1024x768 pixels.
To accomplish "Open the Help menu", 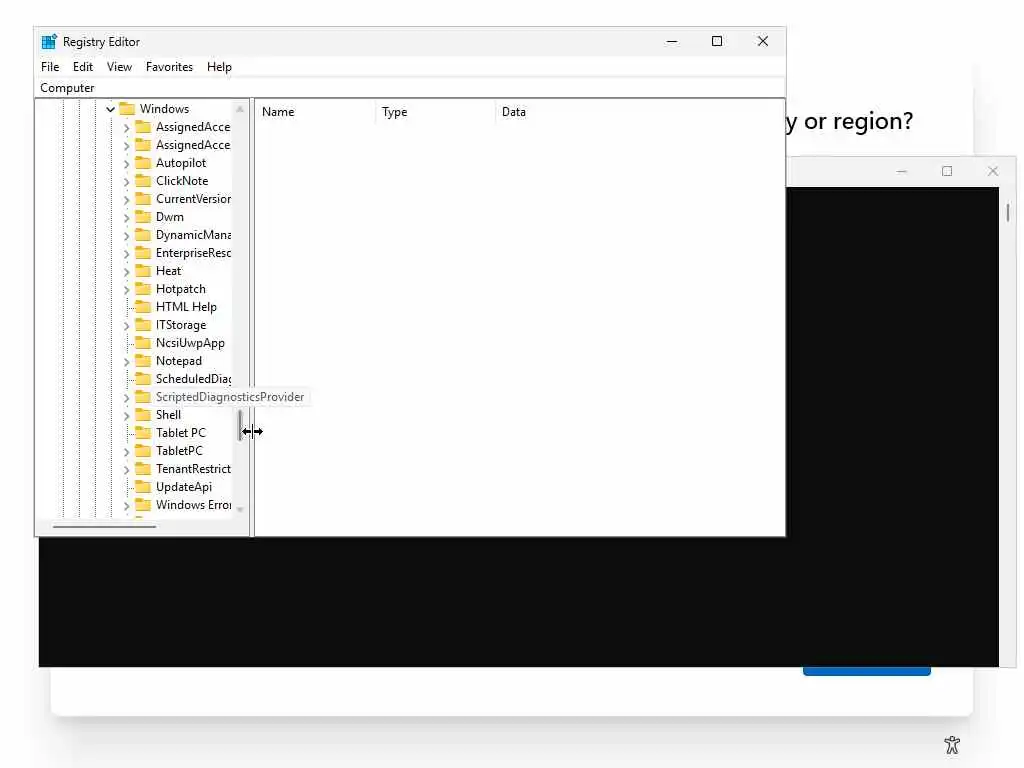I will (x=219, y=67).
